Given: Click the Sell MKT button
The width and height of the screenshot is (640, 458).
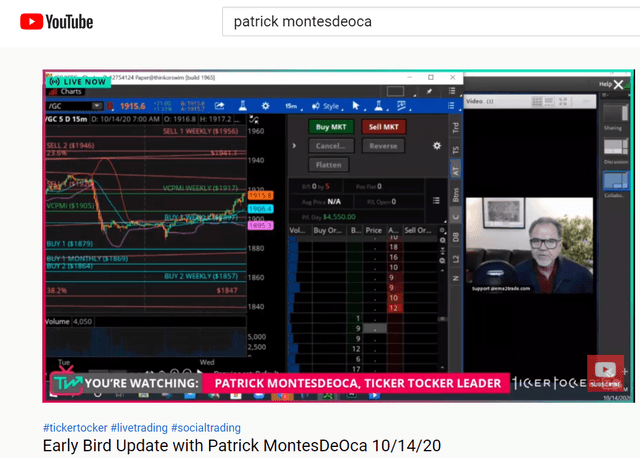Looking at the screenshot, I should [x=383, y=127].
